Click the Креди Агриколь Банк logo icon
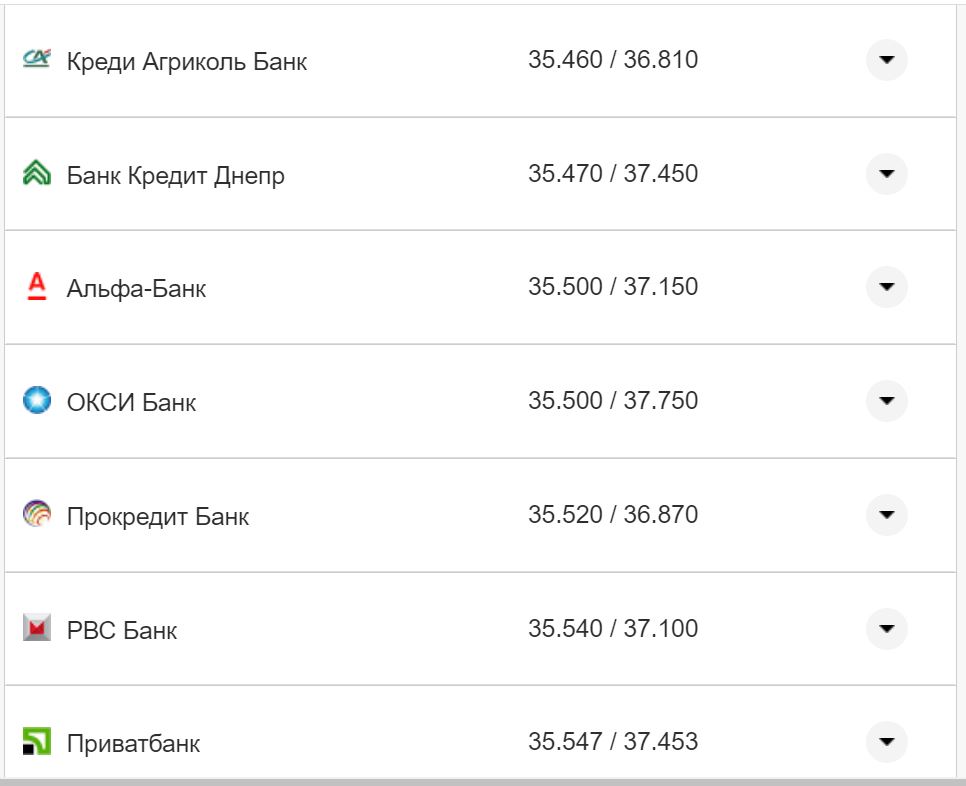966x786 pixels. coord(36,60)
